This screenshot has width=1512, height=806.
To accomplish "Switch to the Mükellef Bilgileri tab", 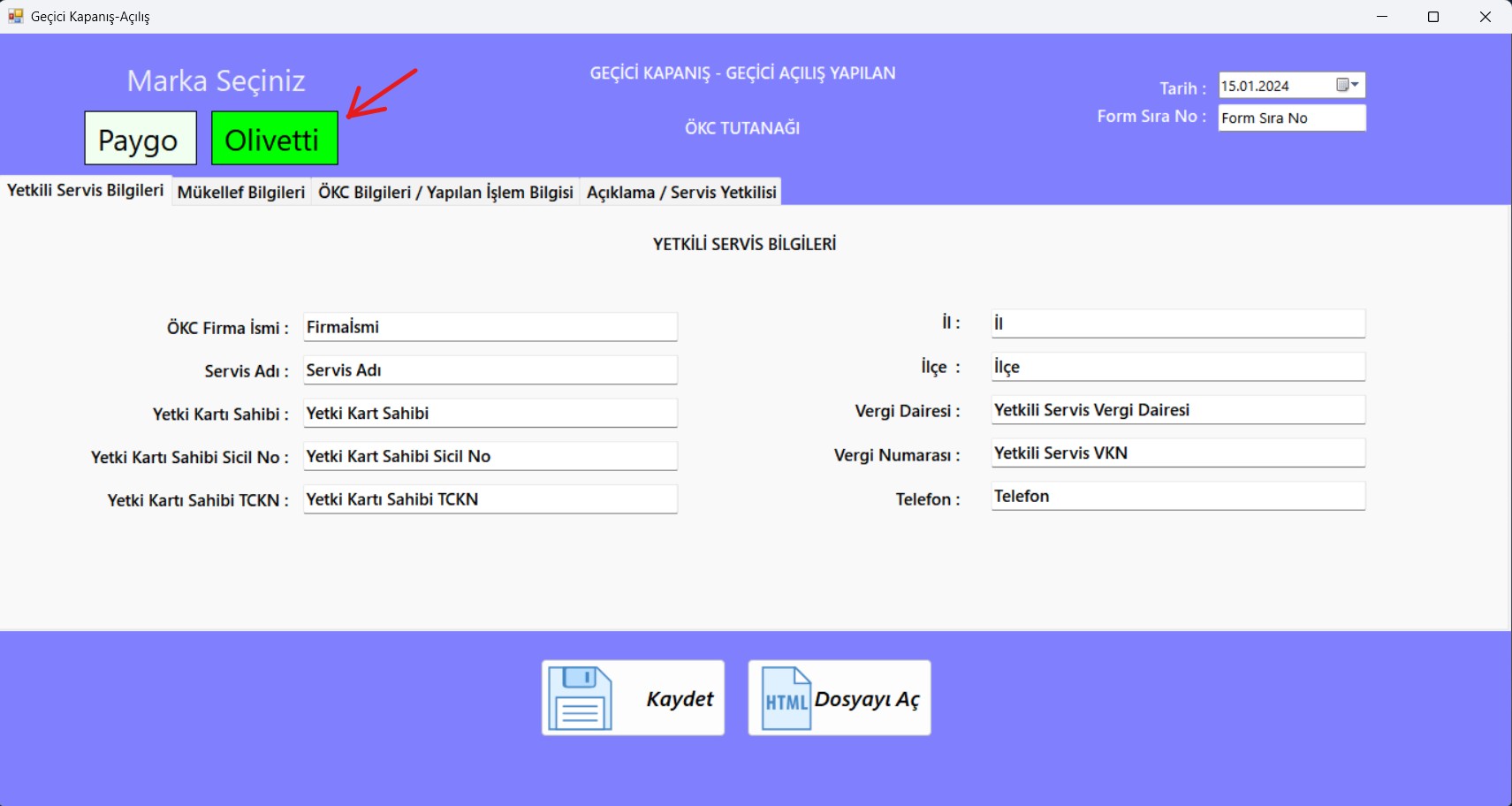I will [x=240, y=193].
